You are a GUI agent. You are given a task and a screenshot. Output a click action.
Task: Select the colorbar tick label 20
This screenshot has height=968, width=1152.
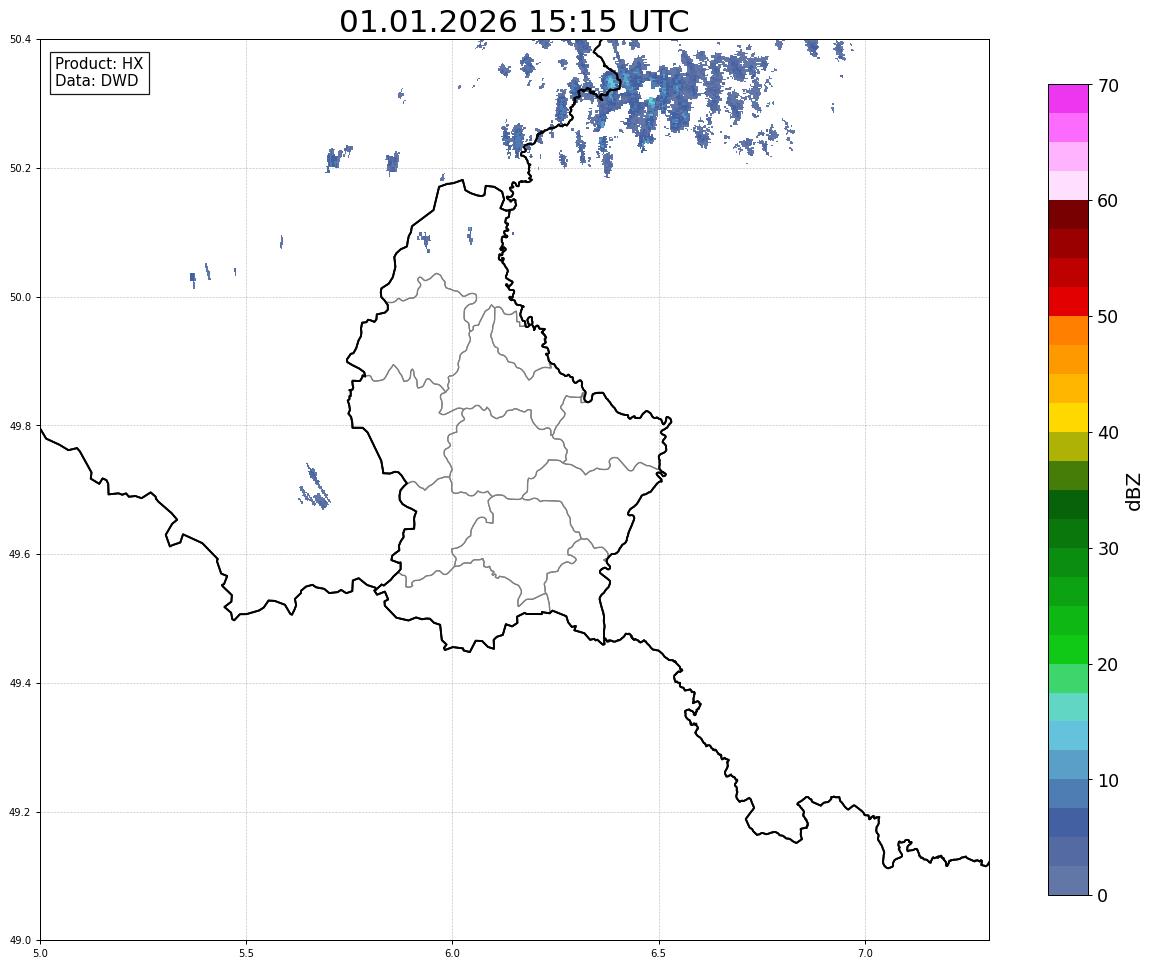[x=1107, y=665]
